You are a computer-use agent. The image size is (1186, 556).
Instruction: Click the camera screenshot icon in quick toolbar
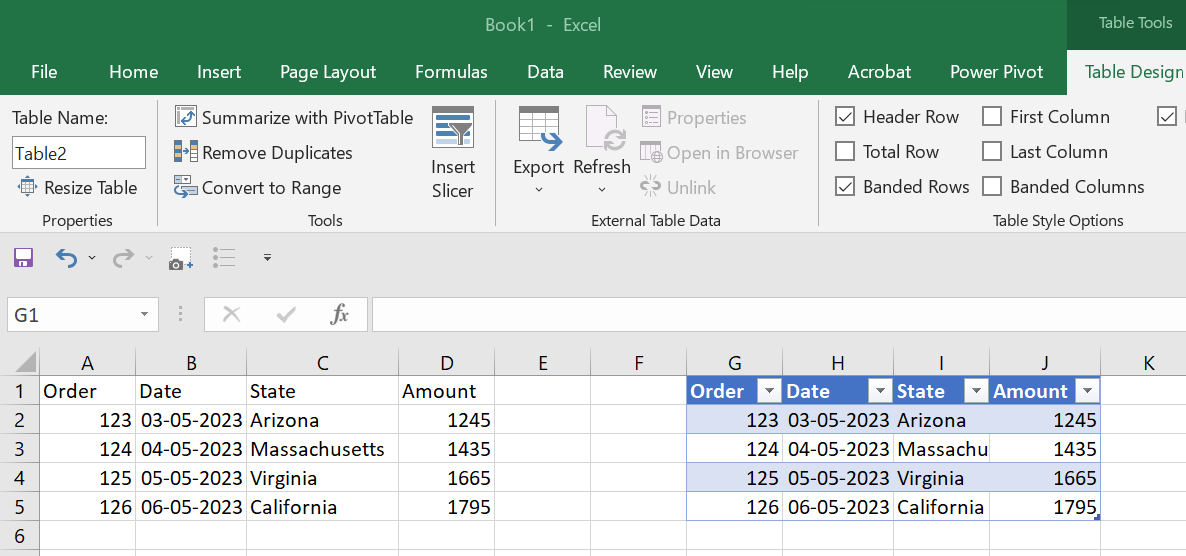[180, 258]
